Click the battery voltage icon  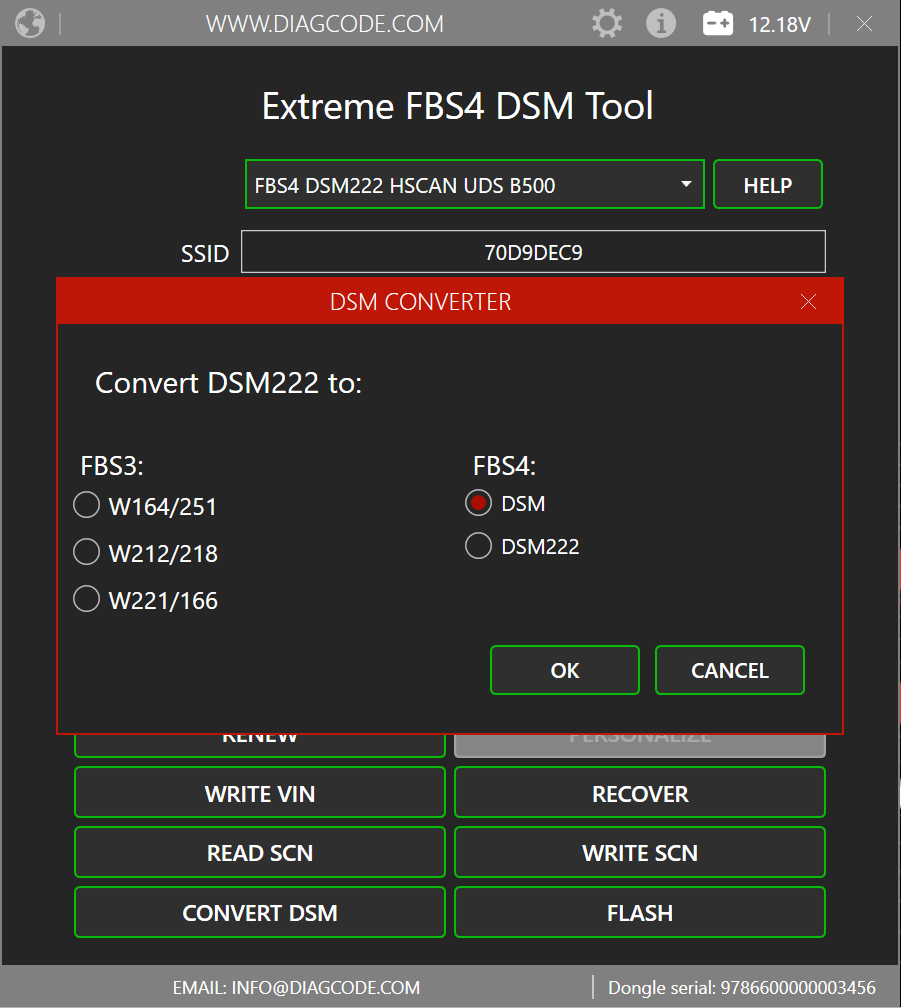[718, 23]
